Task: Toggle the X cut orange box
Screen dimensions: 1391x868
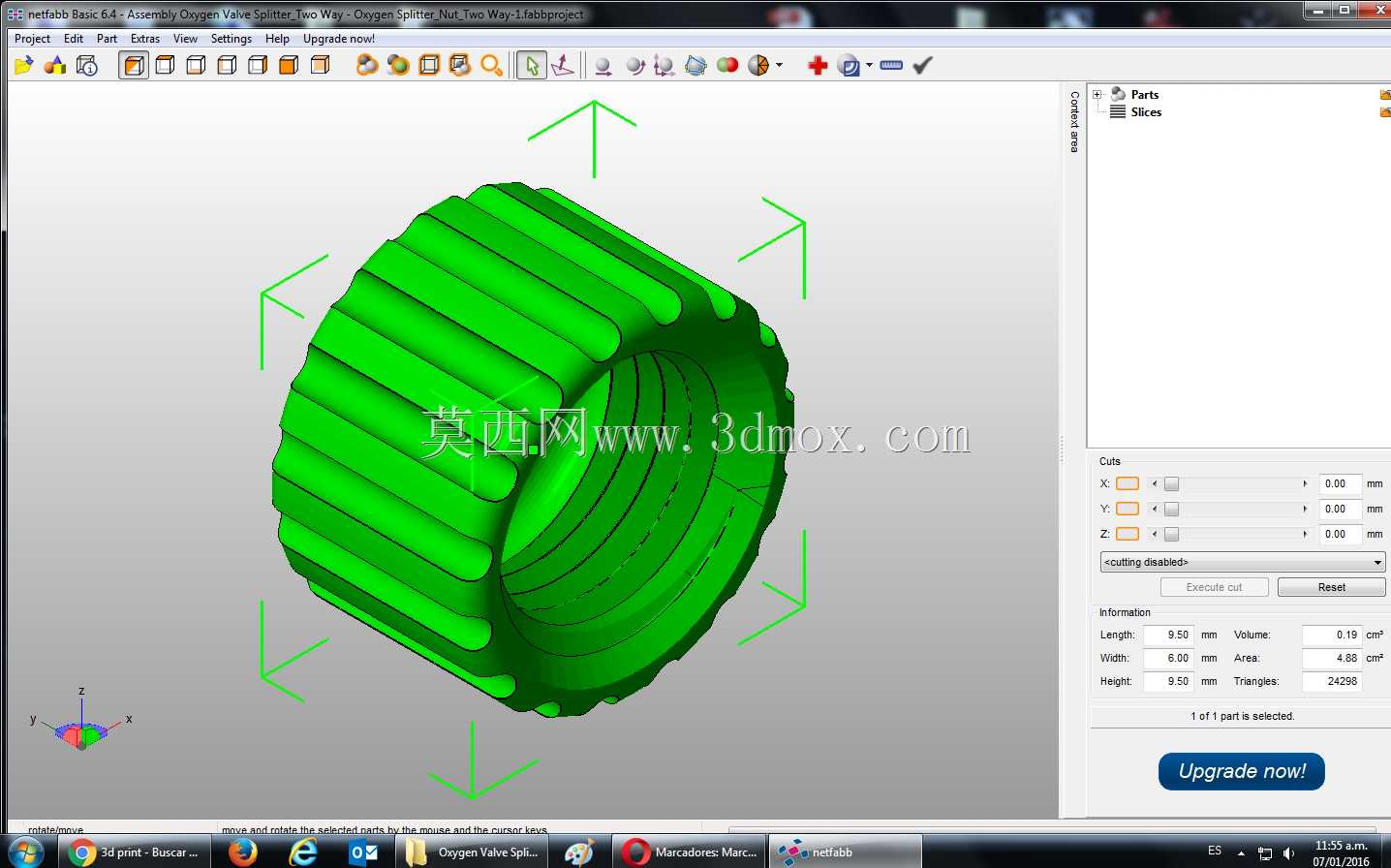Action: point(1128,483)
